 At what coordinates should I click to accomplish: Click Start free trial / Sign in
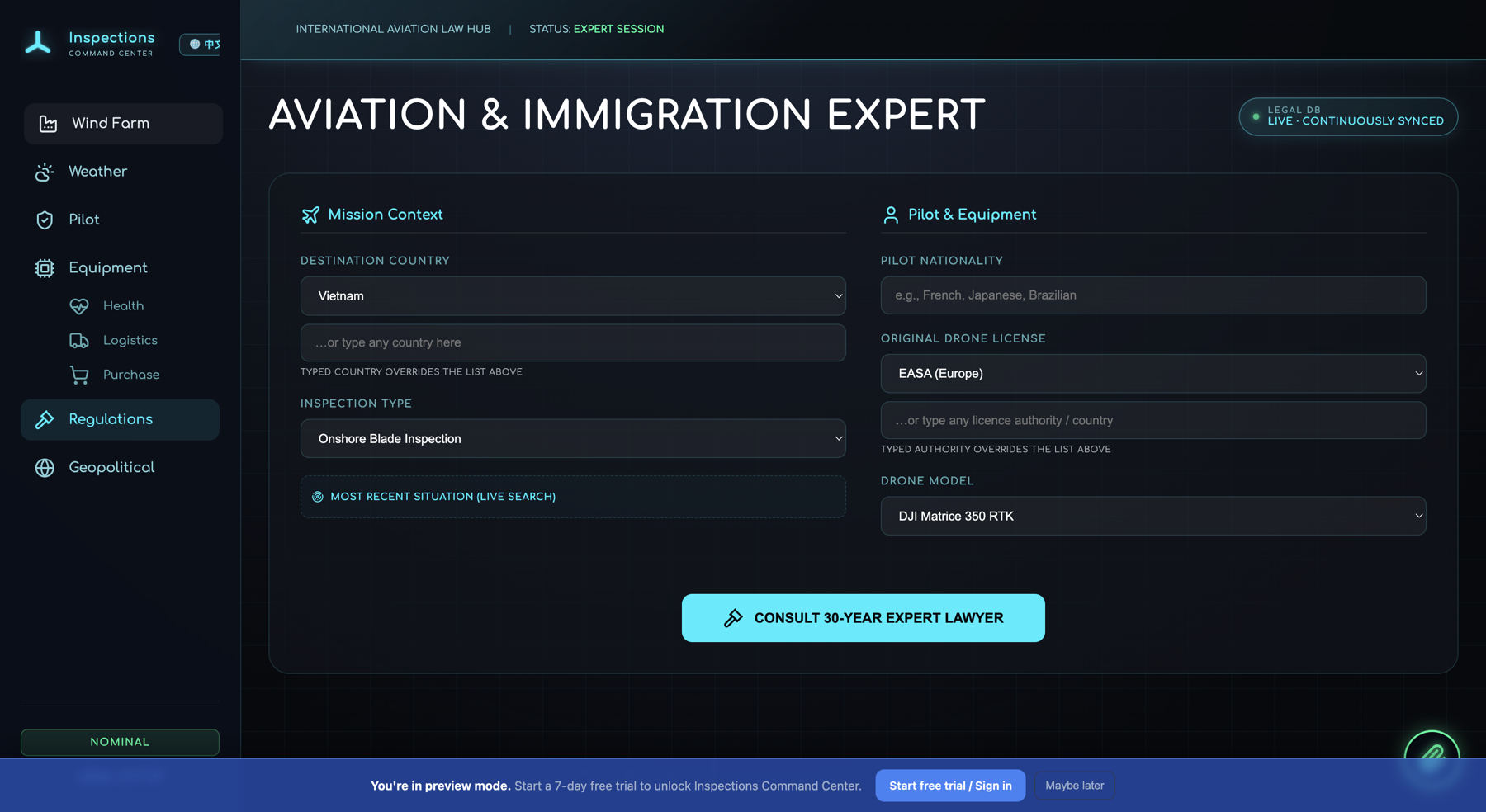coord(950,786)
